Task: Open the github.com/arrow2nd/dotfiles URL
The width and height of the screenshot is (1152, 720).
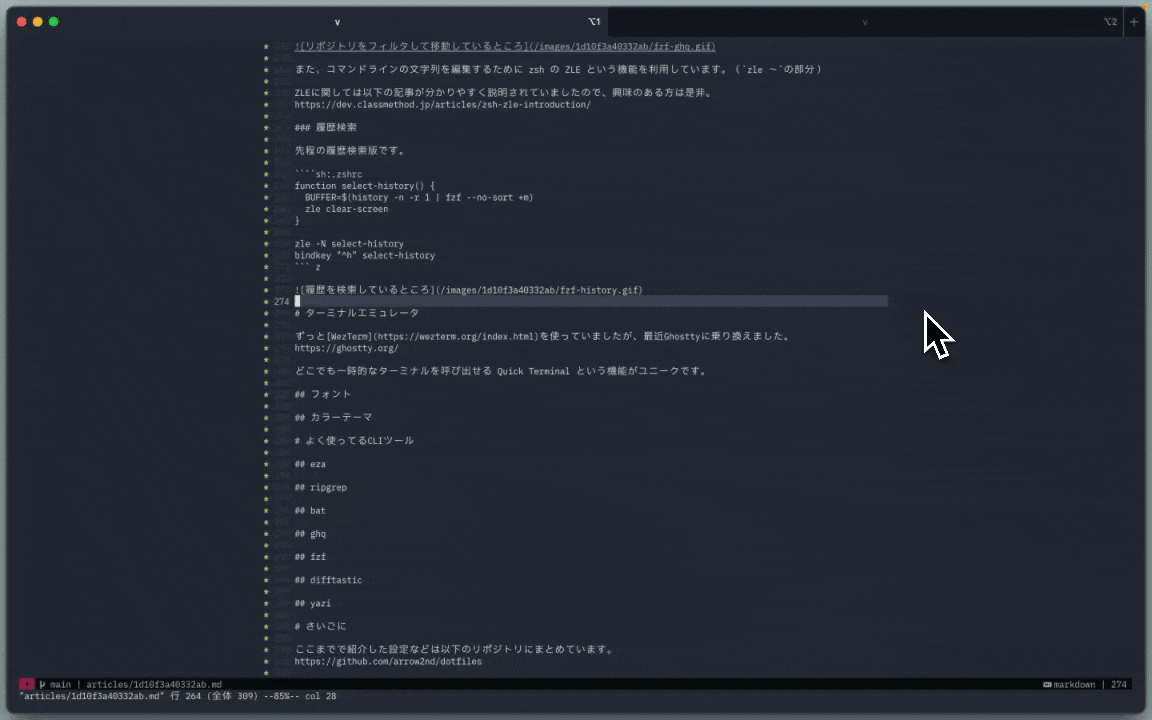Action: tap(388, 661)
